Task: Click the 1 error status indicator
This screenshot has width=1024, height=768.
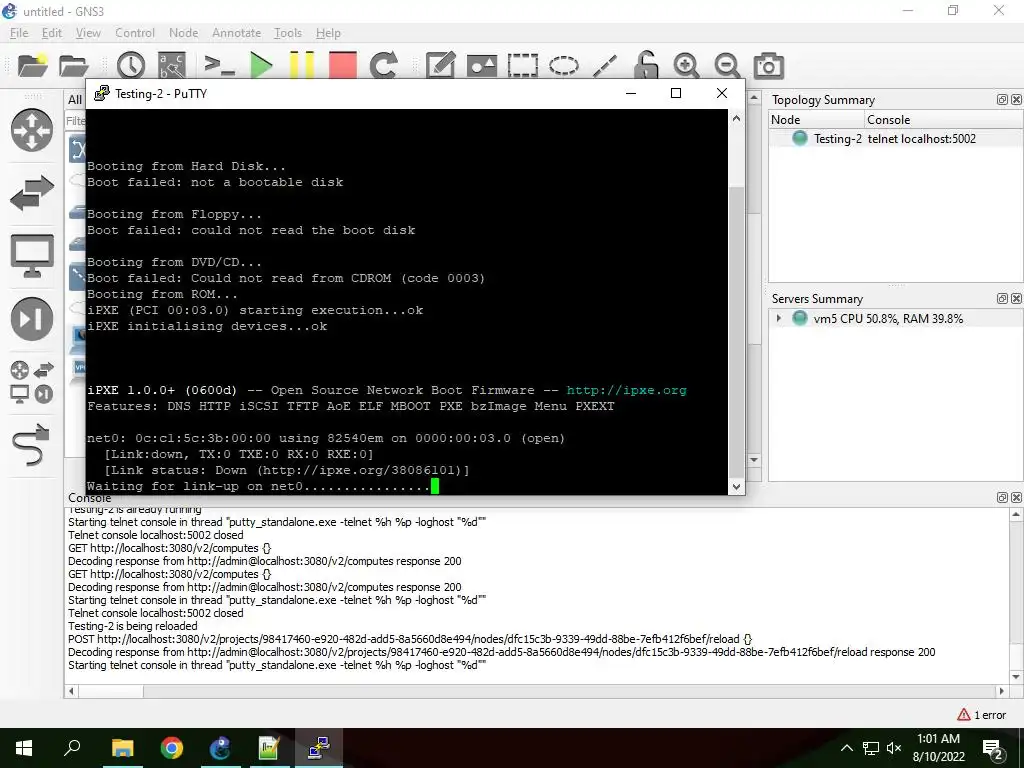Action: coord(982,715)
